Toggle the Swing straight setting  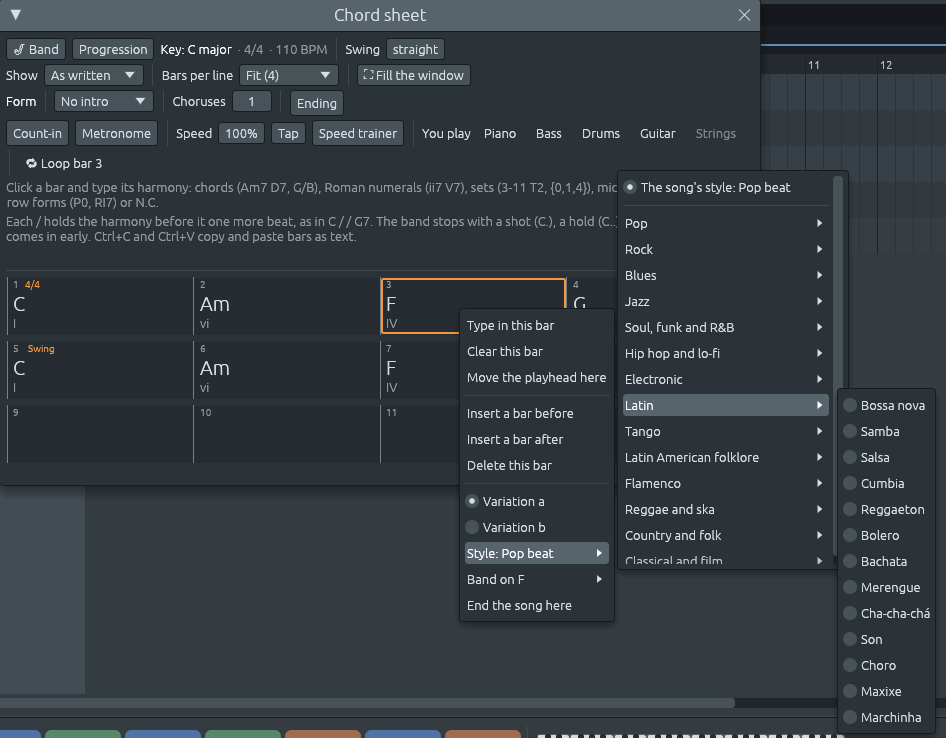415,49
